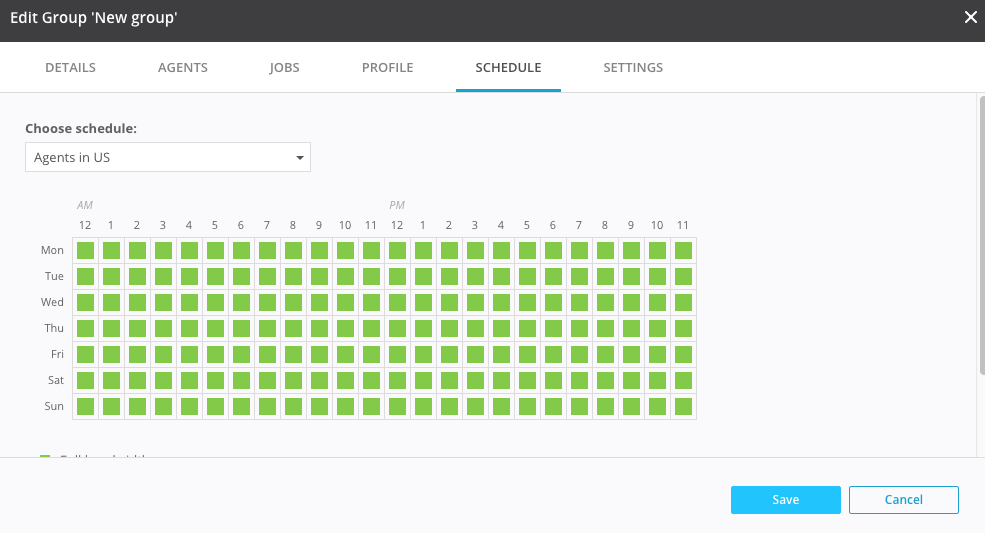985x533 pixels.
Task: Toggle Sunday 11 PM schedule cell
Action: (683, 406)
